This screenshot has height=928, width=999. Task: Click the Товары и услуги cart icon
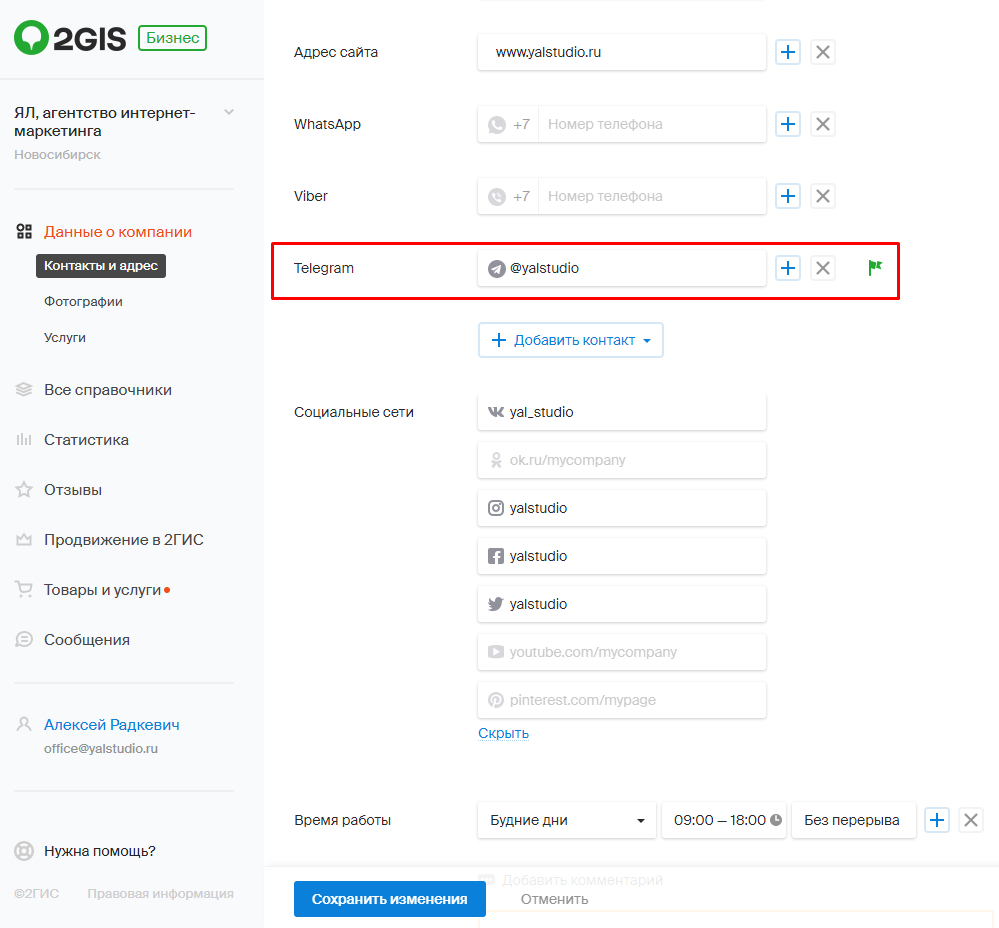pyautogui.click(x=24, y=589)
